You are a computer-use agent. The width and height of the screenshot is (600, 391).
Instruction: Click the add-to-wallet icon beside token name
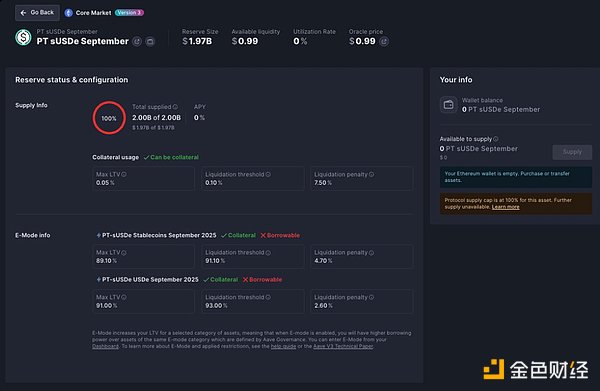click(x=150, y=41)
